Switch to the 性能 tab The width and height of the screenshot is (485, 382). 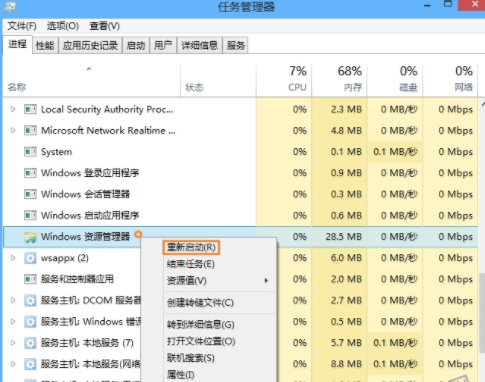pos(45,45)
